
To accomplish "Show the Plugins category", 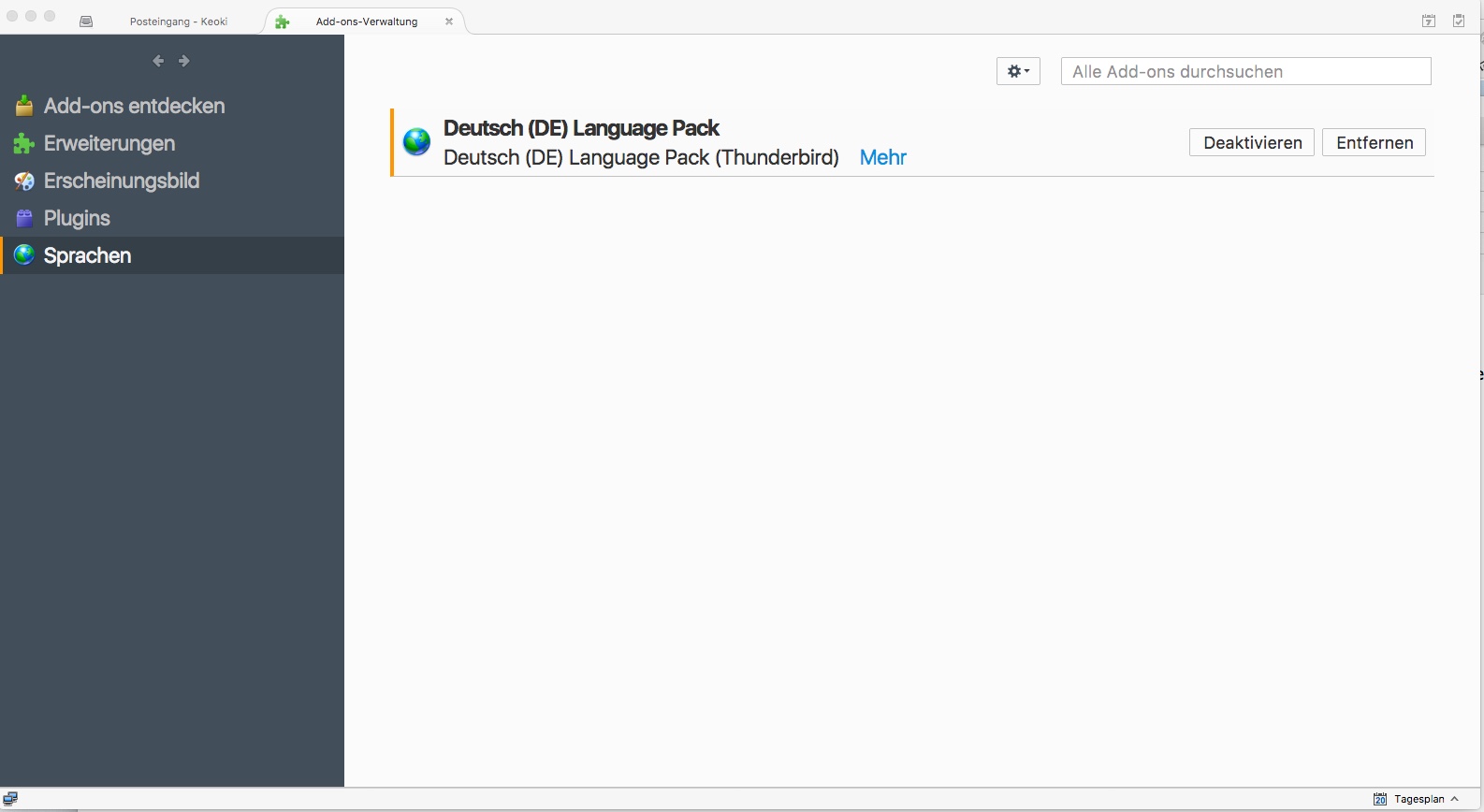I will click(172, 218).
